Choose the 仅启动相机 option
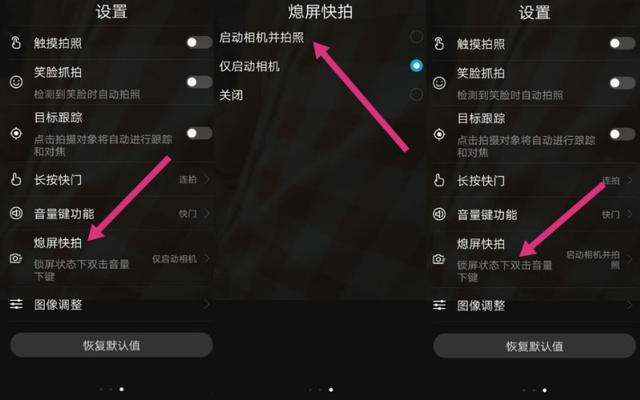This screenshot has height=400, width=640. [320, 66]
